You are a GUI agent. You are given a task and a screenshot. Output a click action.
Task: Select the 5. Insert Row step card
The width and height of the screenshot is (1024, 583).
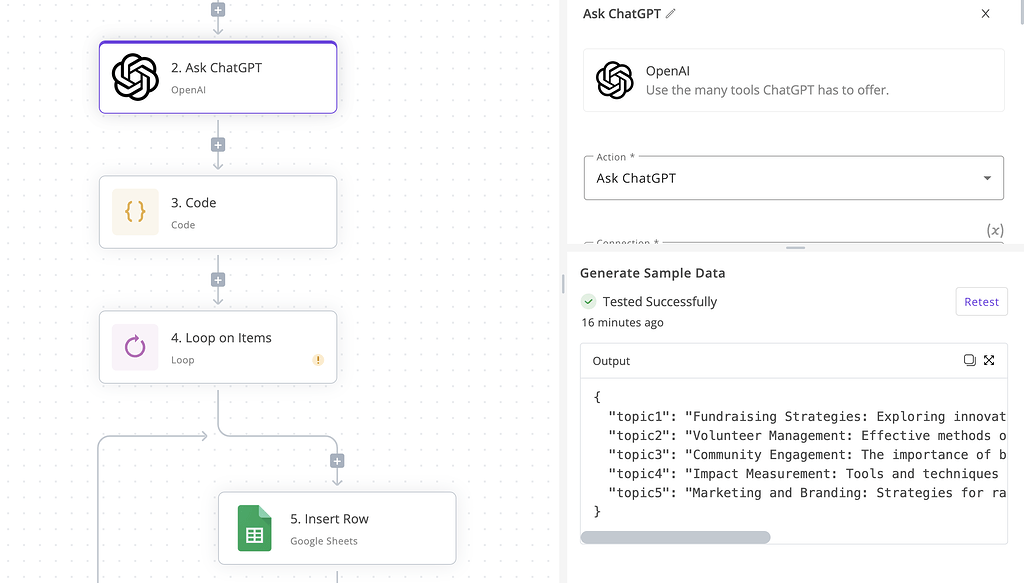[x=337, y=528]
